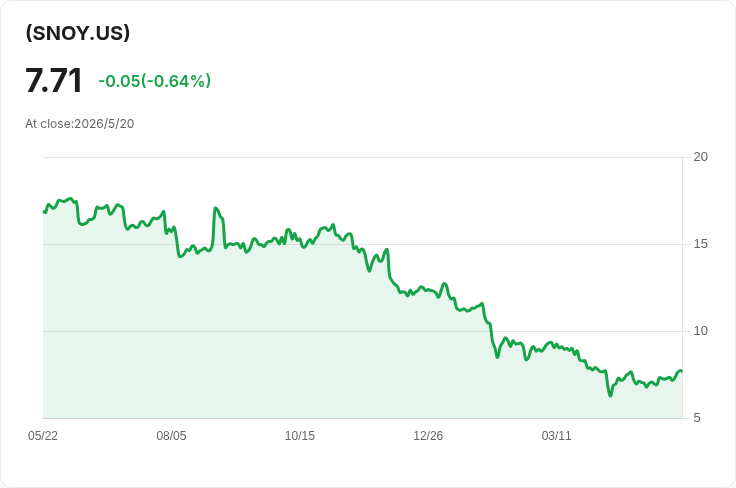Click the 15 horizontal gridline
Viewport: 736px width, 488px height.
(363, 244)
